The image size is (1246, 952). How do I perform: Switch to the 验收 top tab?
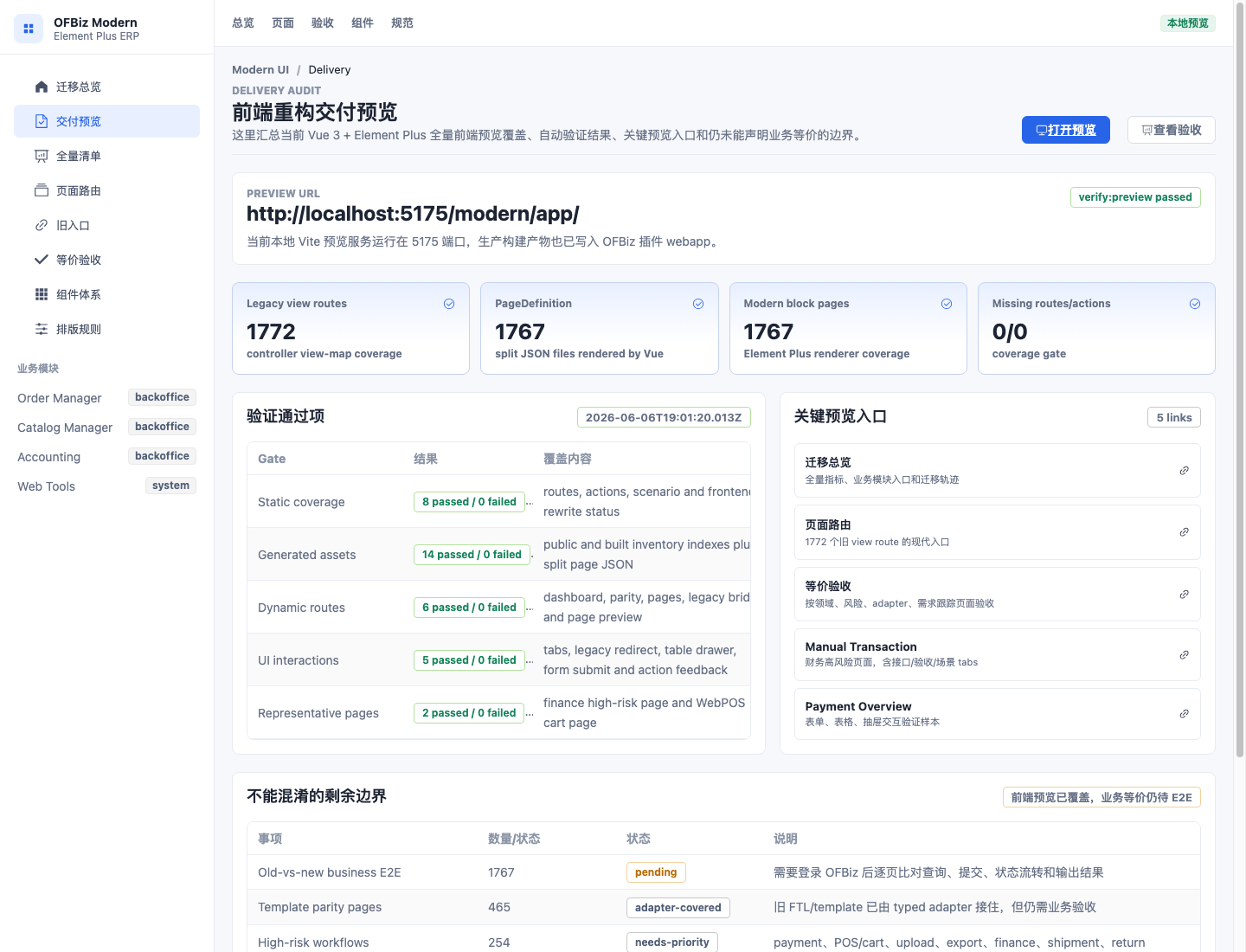pyautogui.click(x=323, y=23)
